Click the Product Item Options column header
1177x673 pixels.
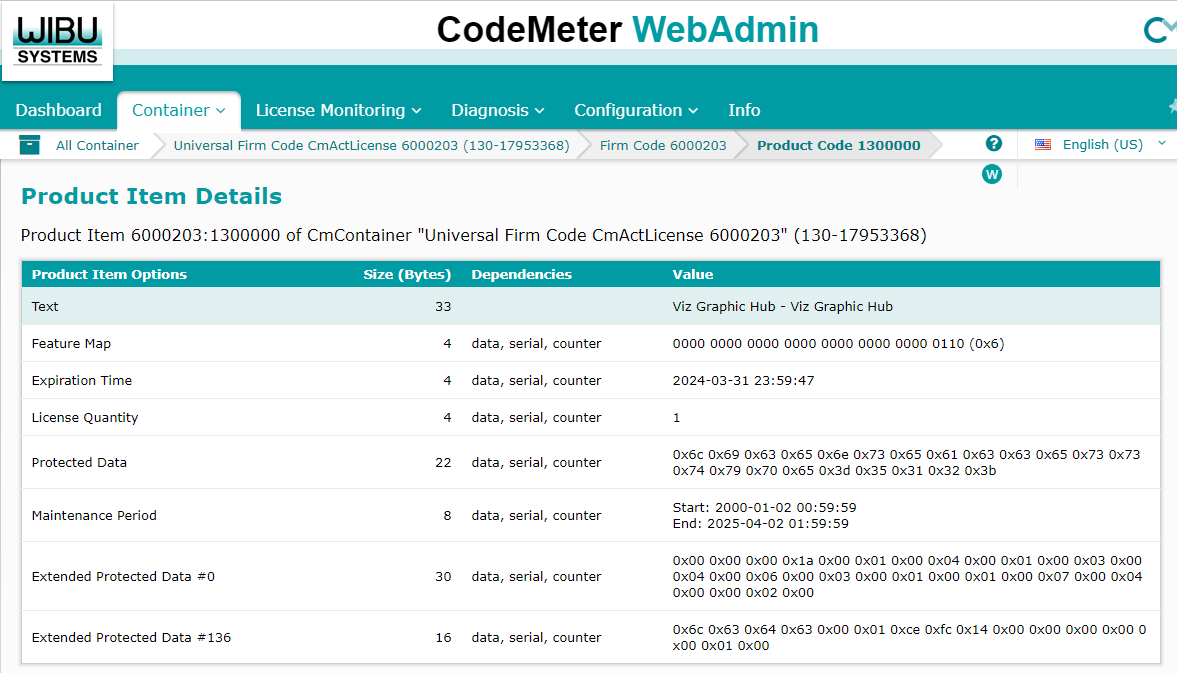[109, 274]
